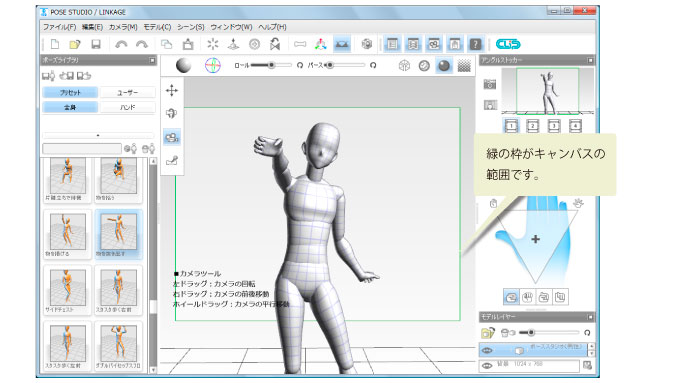Click the circle display mode icon
Image resolution: width=695 pixels, height=383 pixels.
(424, 66)
